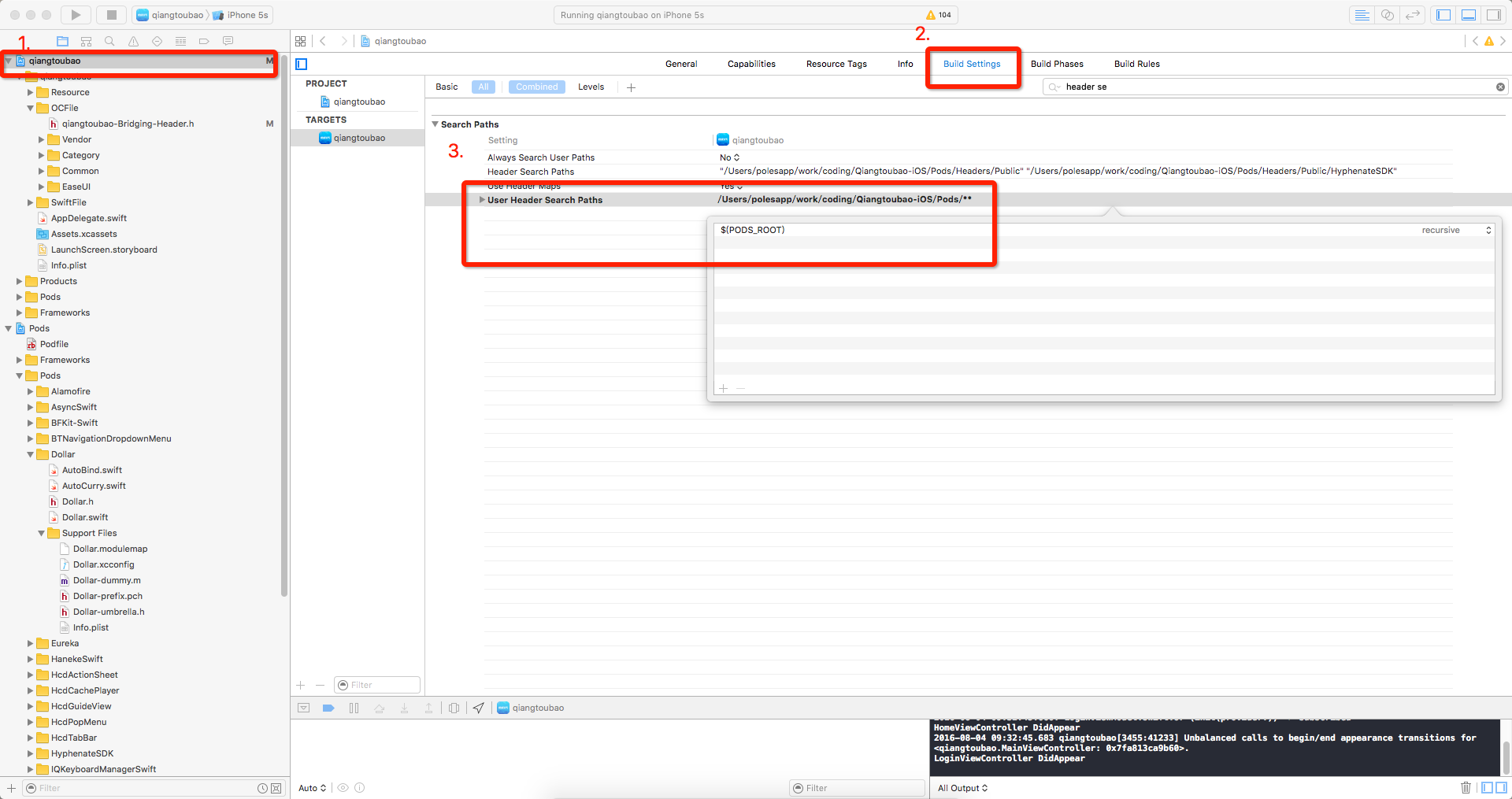Viewport: 1512px width, 799px height.
Task: Run the app with the Play button
Action: (x=76, y=15)
